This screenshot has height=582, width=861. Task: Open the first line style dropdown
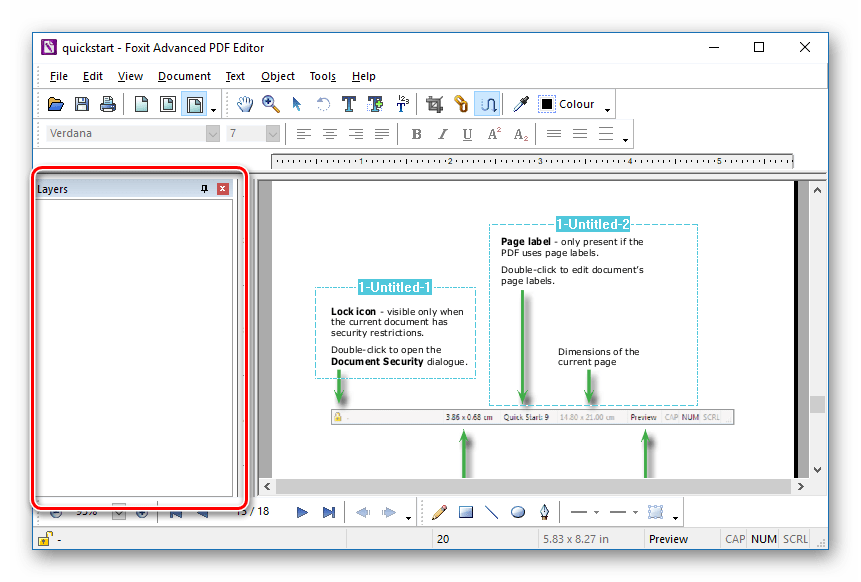[596, 512]
